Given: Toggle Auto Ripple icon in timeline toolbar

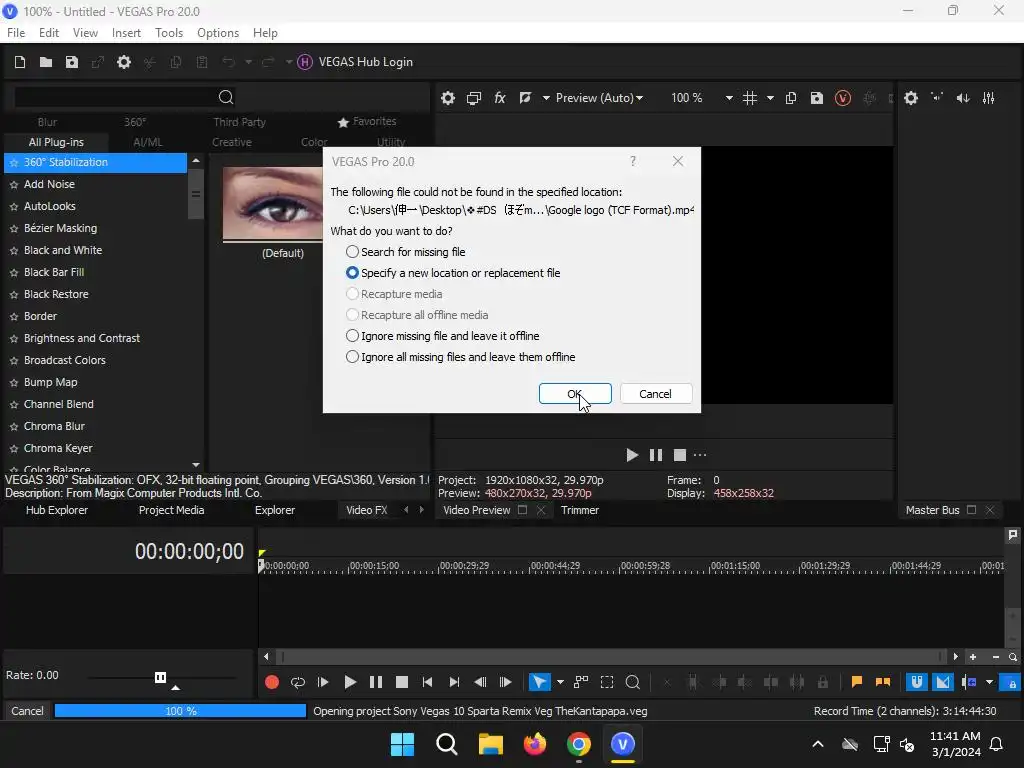Looking at the screenshot, I should click(968, 682).
